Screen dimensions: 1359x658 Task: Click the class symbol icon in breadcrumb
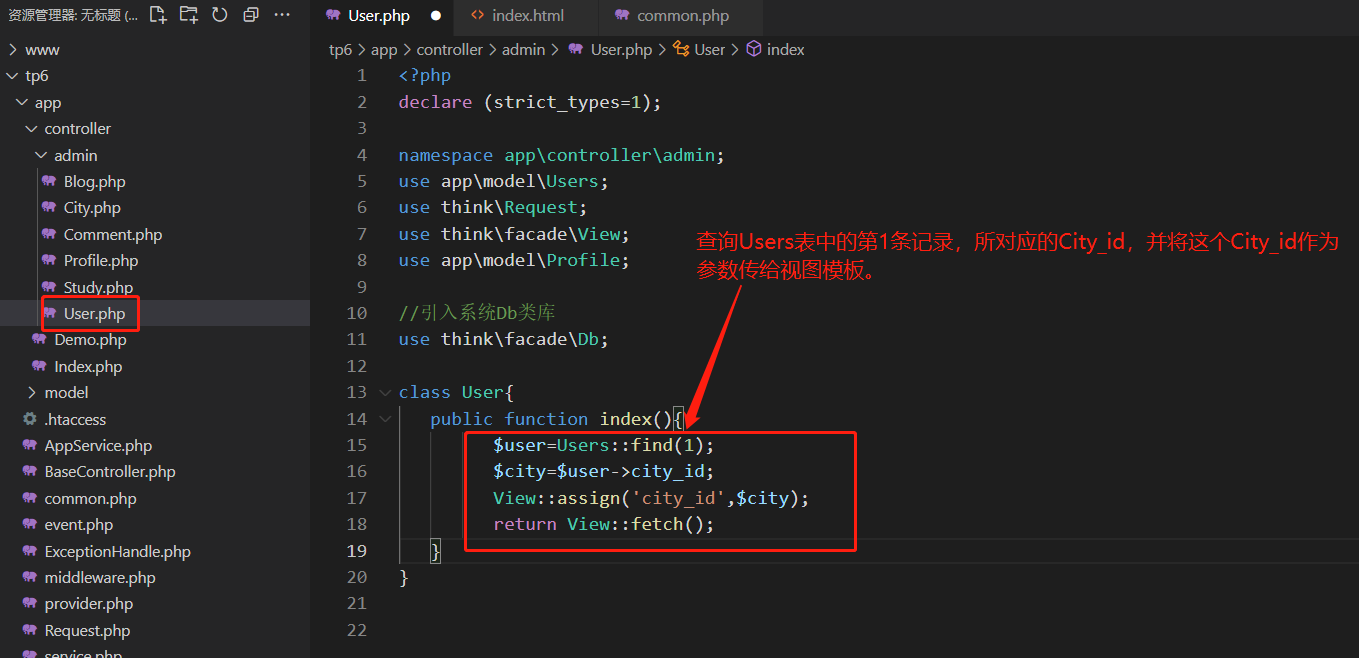(681, 49)
